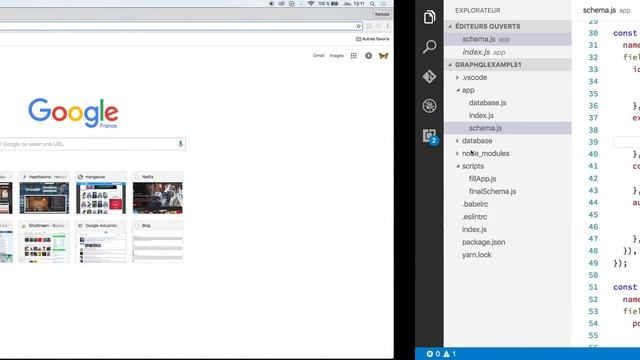The image size is (640, 360).
Task: Click the Google logo
Action: [73, 113]
